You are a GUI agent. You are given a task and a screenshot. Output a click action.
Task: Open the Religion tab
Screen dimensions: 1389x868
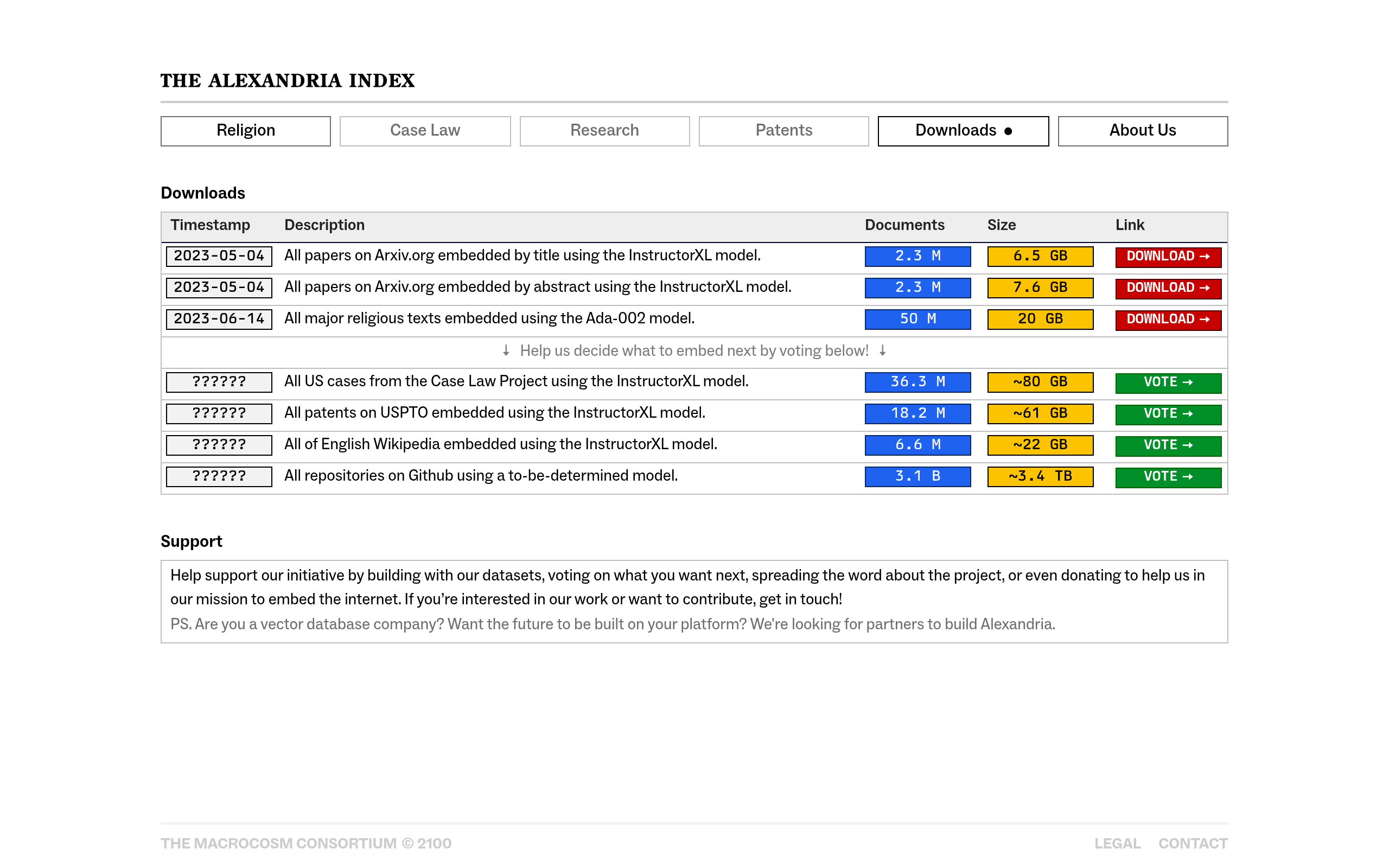(x=246, y=131)
